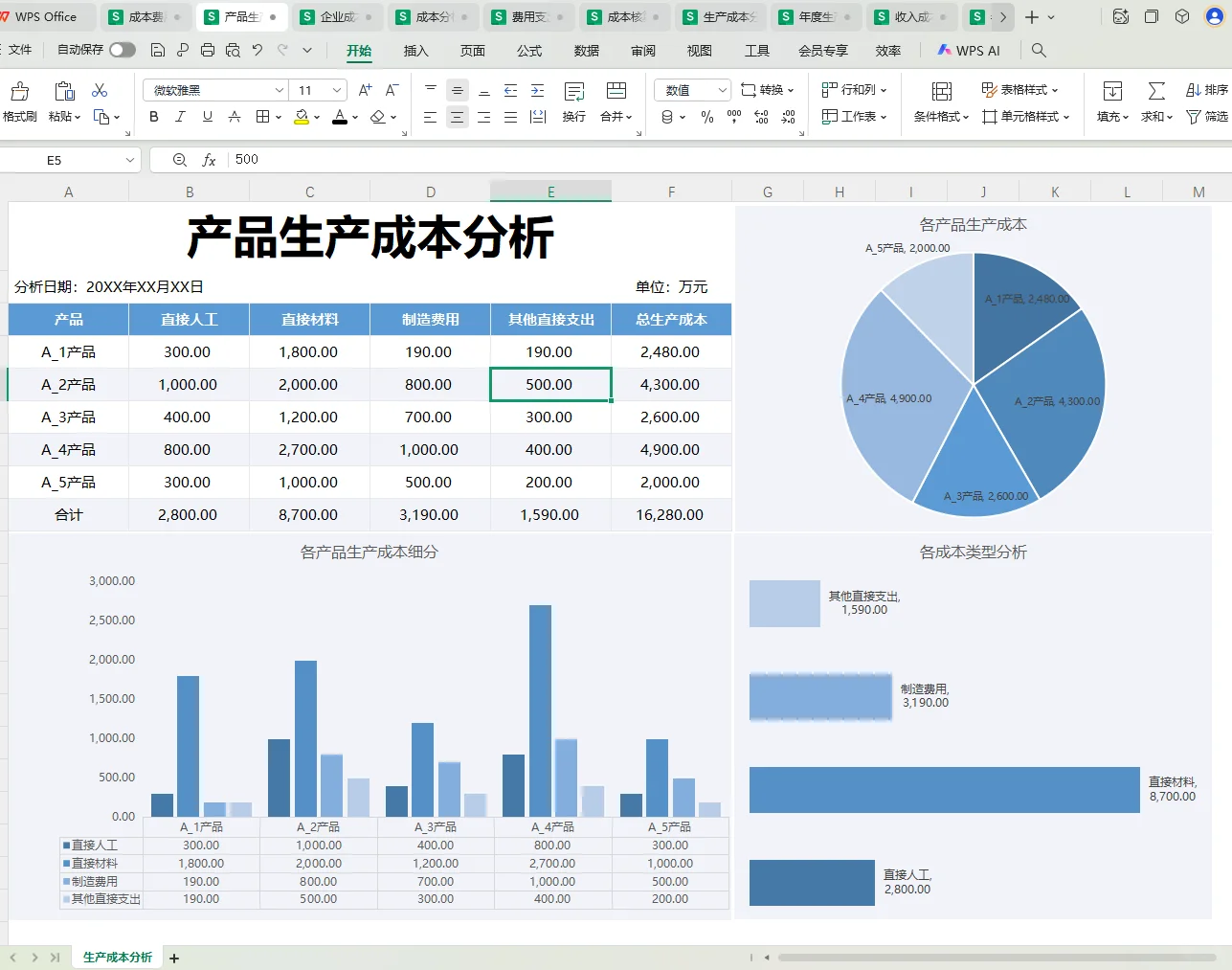1232x970 pixels.
Task: Select the 生产成本分析 sheet tab
Action: pyautogui.click(x=115, y=956)
